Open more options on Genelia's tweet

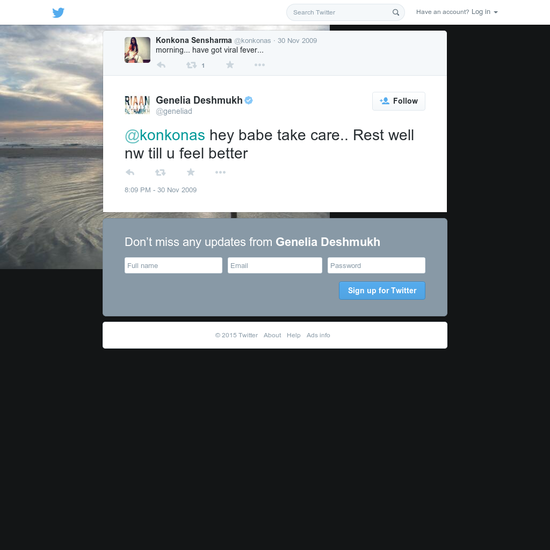[220, 172]
